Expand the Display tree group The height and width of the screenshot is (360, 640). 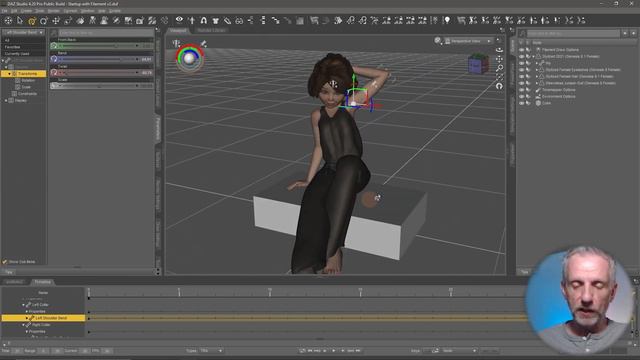[x=6, y=100]
